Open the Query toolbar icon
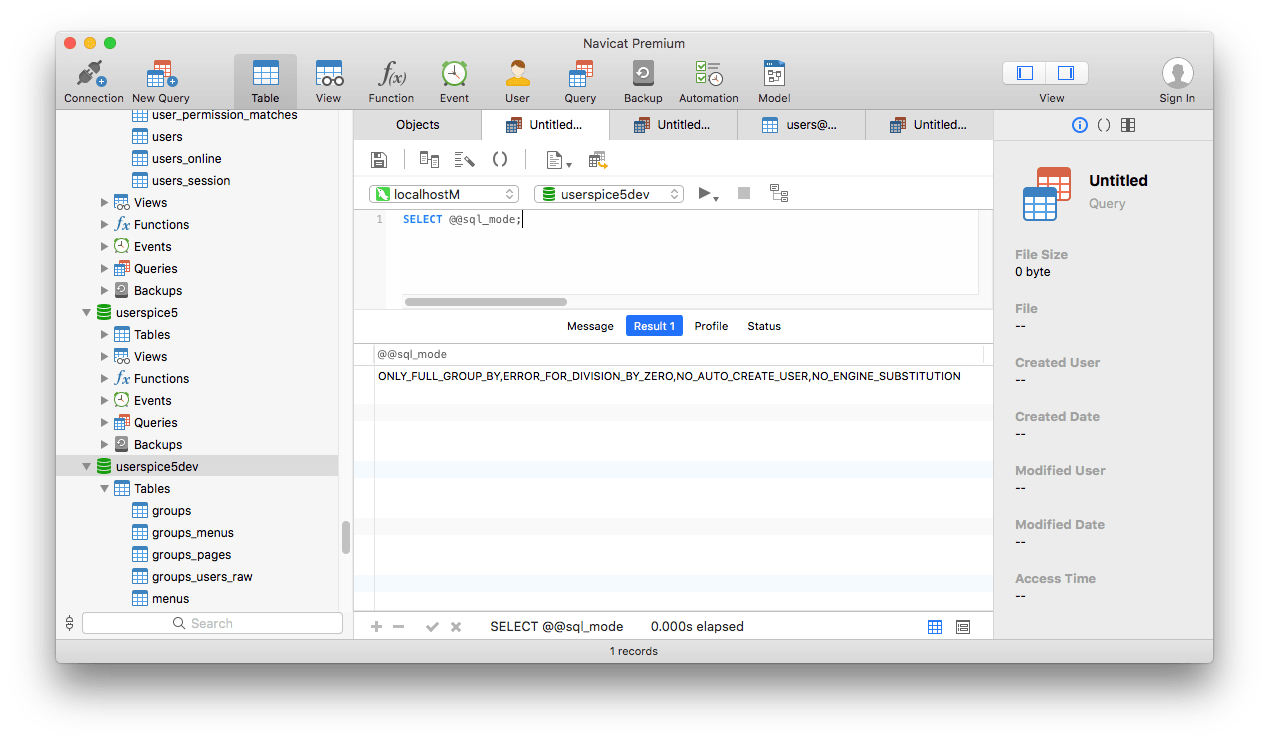This screenshot has width=1269, height=743. 580,81
